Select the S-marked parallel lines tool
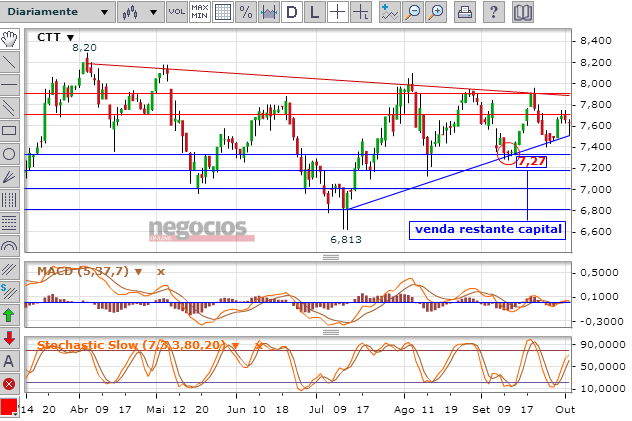Viewport: 632px width, 421px height. tap(9, 292)
